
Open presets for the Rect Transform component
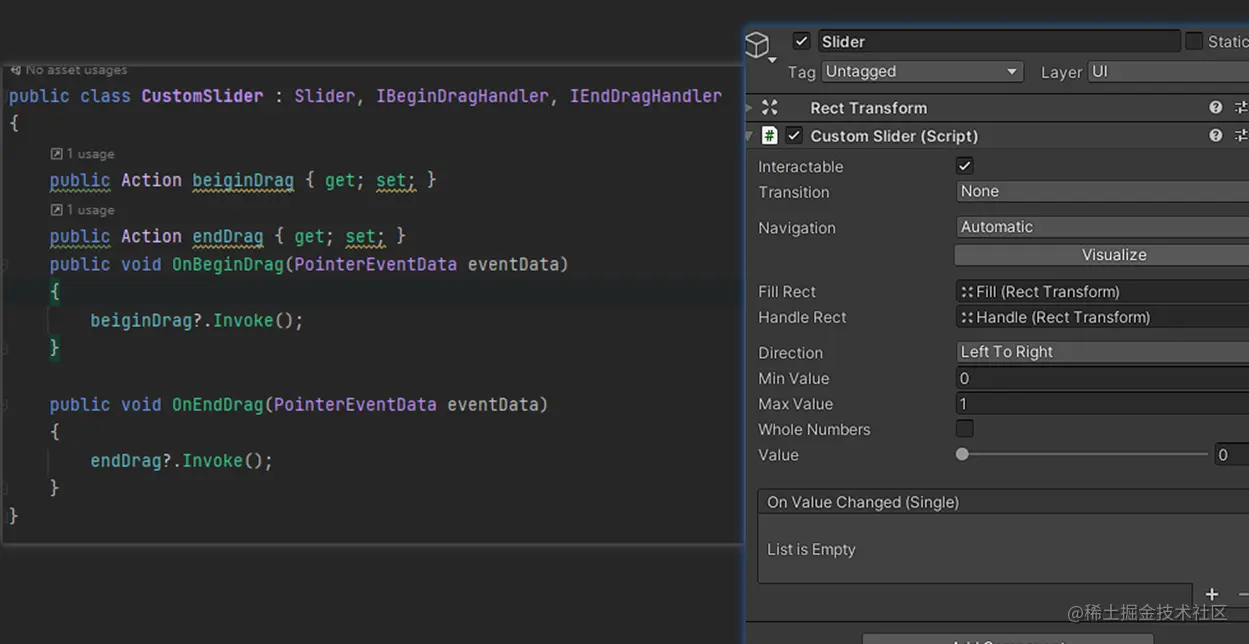[x=1240, y=108]
